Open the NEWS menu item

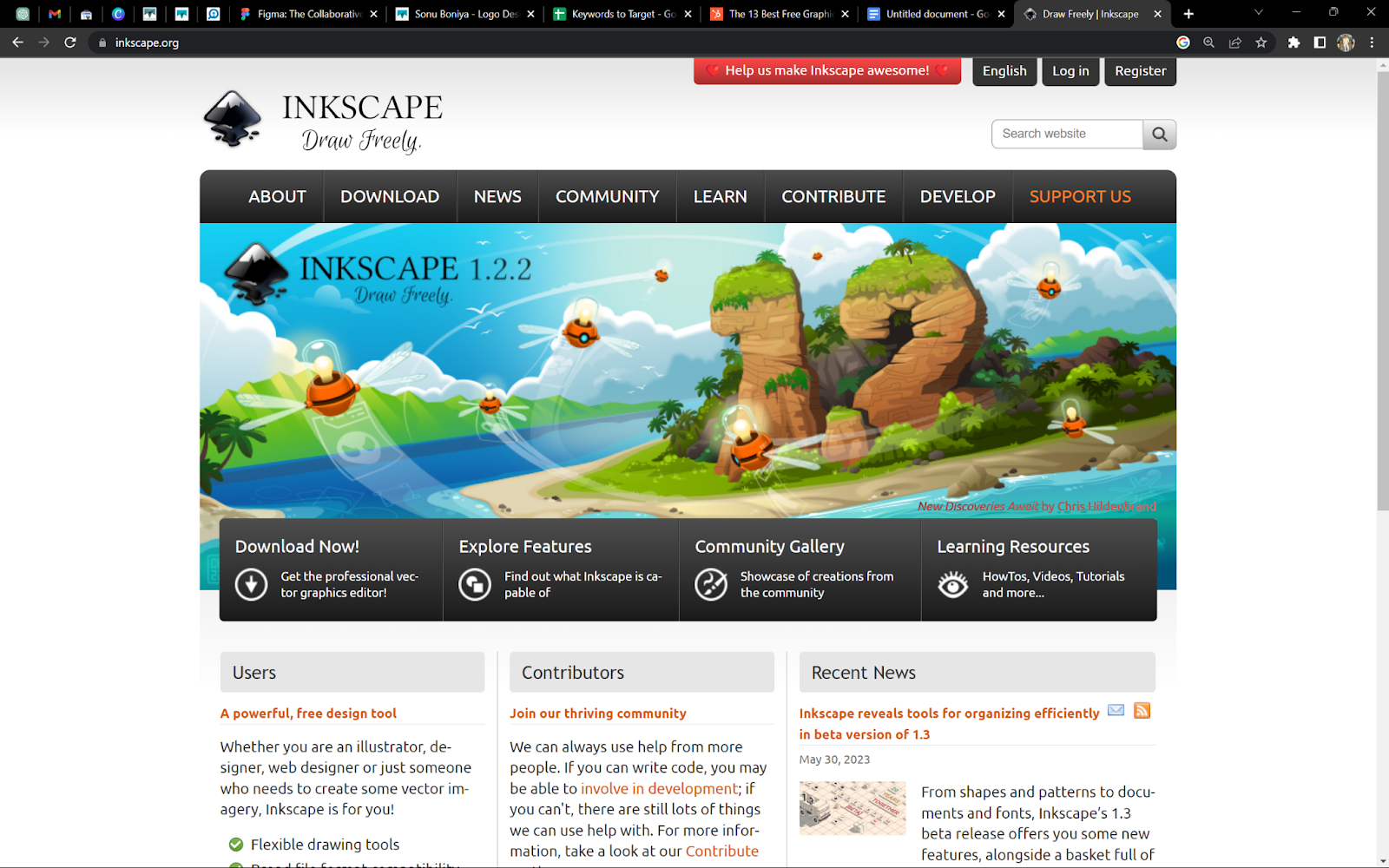497,197
